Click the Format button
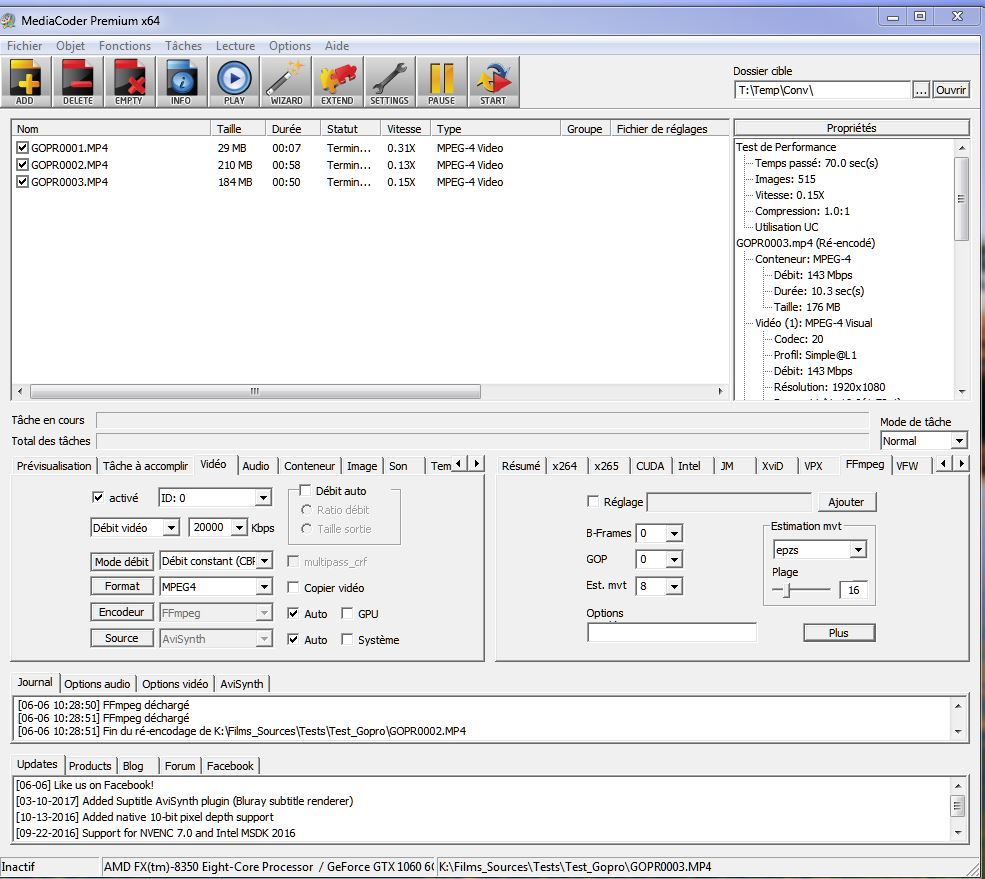 tap(122, 586)
